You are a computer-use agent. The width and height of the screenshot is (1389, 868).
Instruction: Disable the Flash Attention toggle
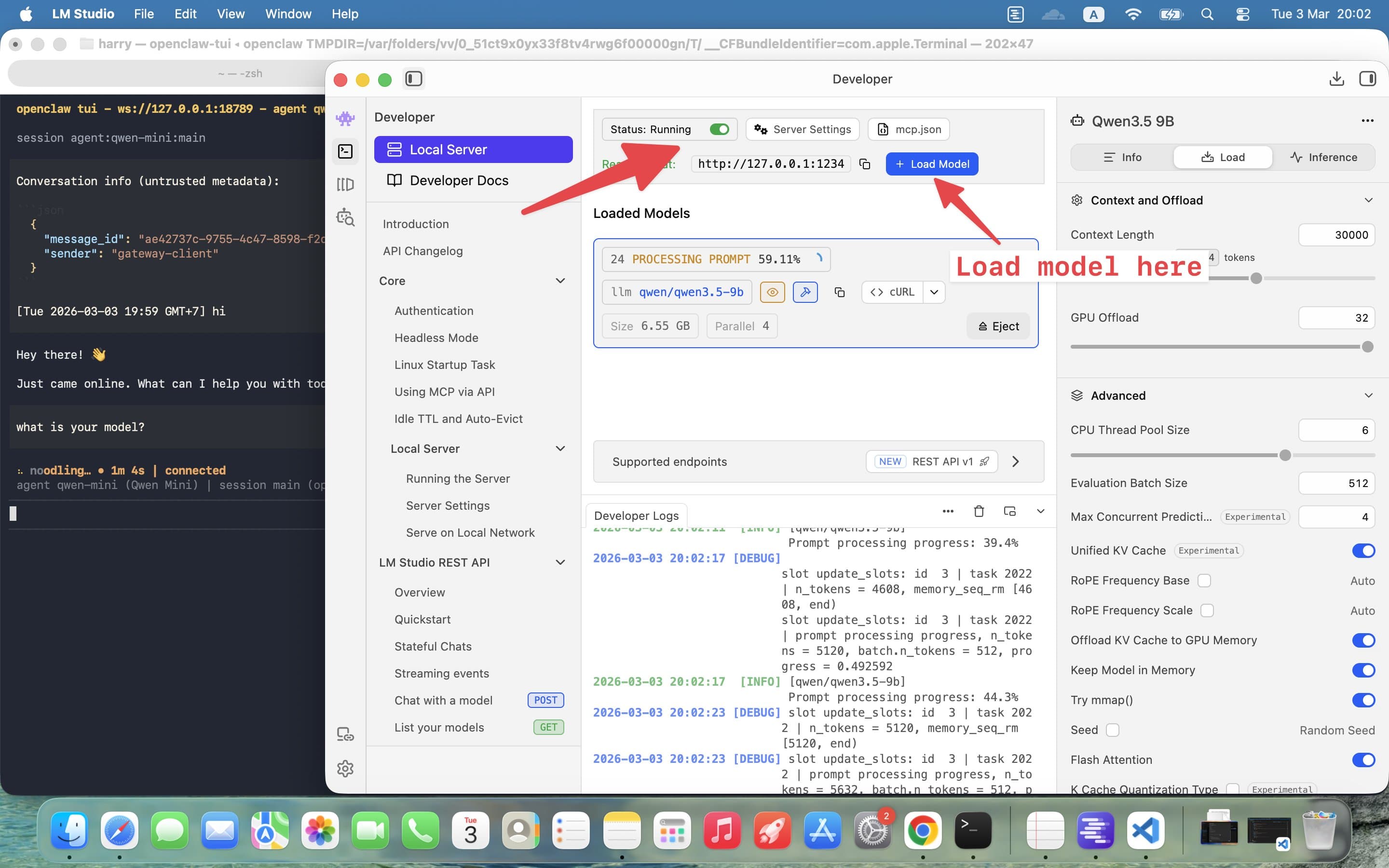(x=1362, y=760)
